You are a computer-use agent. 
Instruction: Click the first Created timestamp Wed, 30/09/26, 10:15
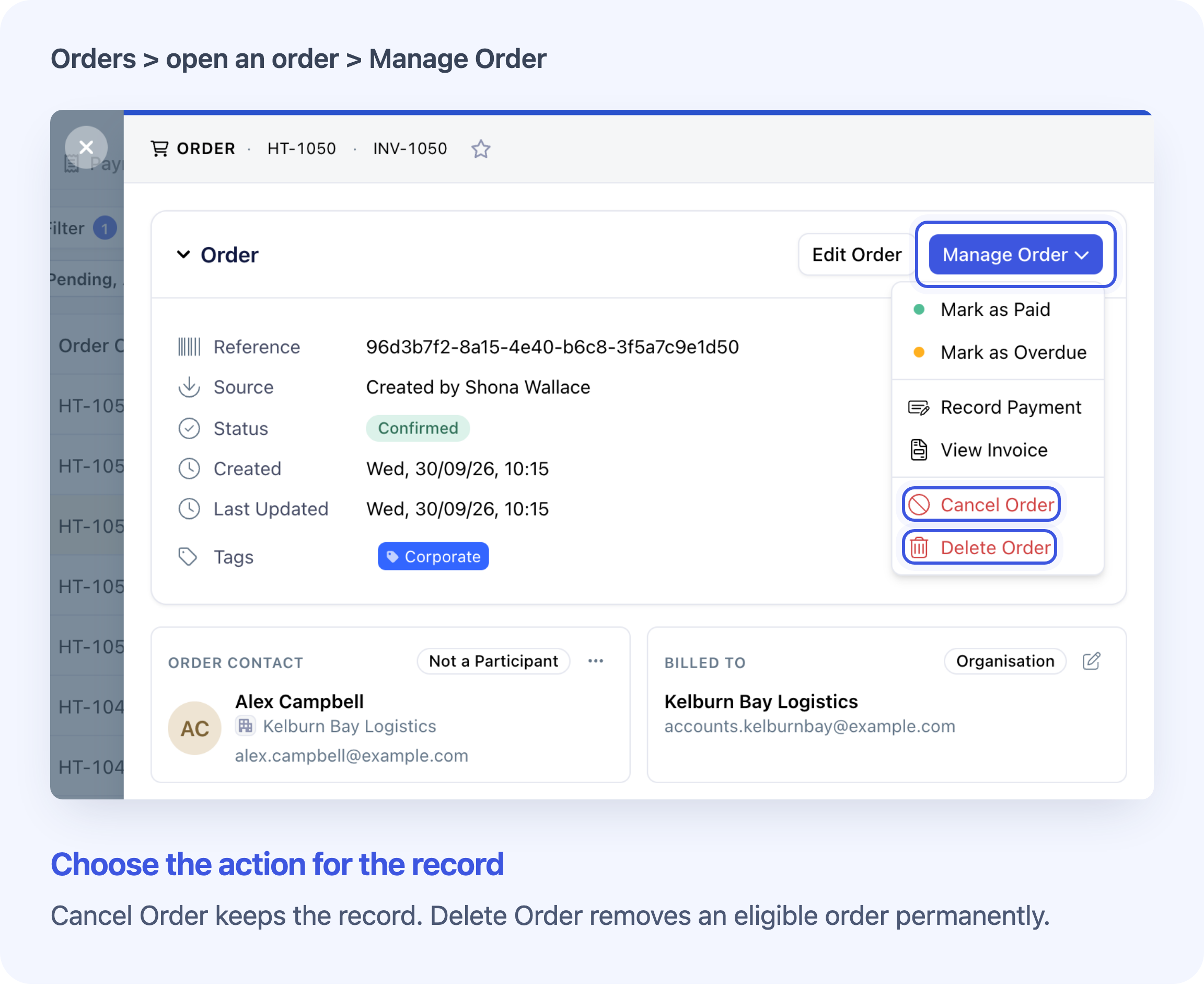tap(458, 468)
